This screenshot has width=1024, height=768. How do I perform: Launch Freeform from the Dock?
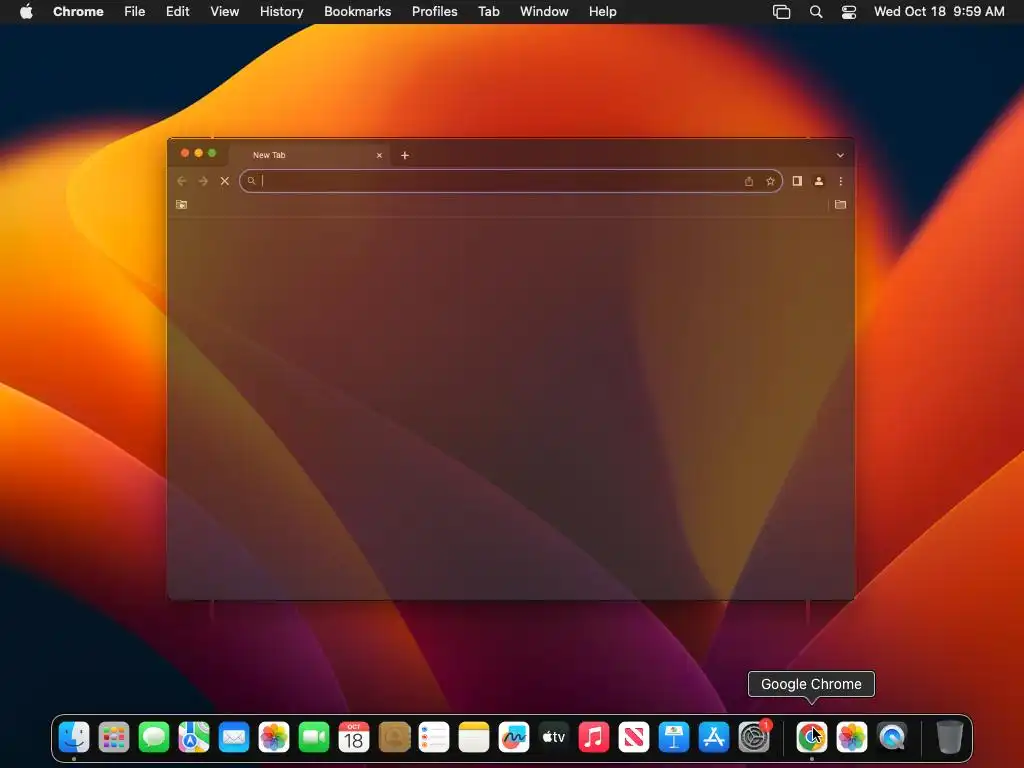[x=514, y=737]
